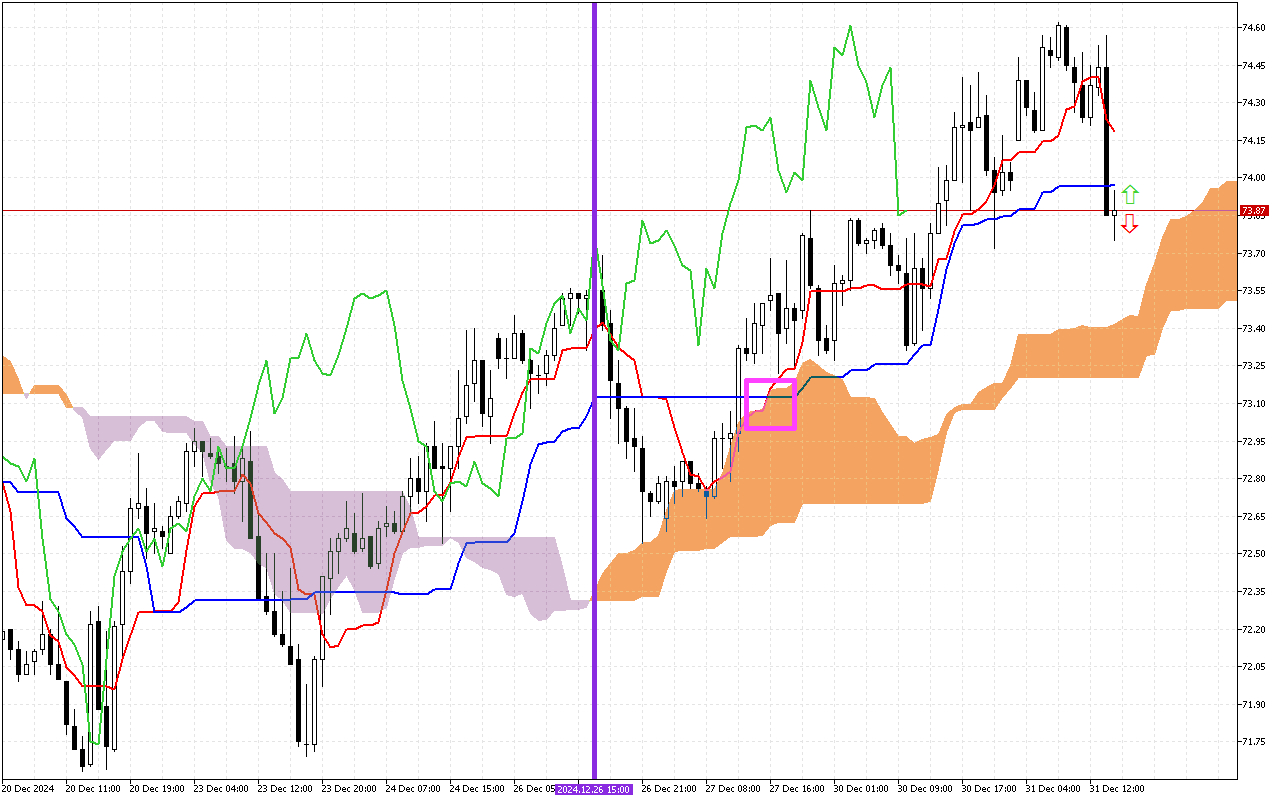The width and height of the screenshot is (1280, 800).
Task: Click the 24 Dec 07:00 time label
Action: coord(413,789)
